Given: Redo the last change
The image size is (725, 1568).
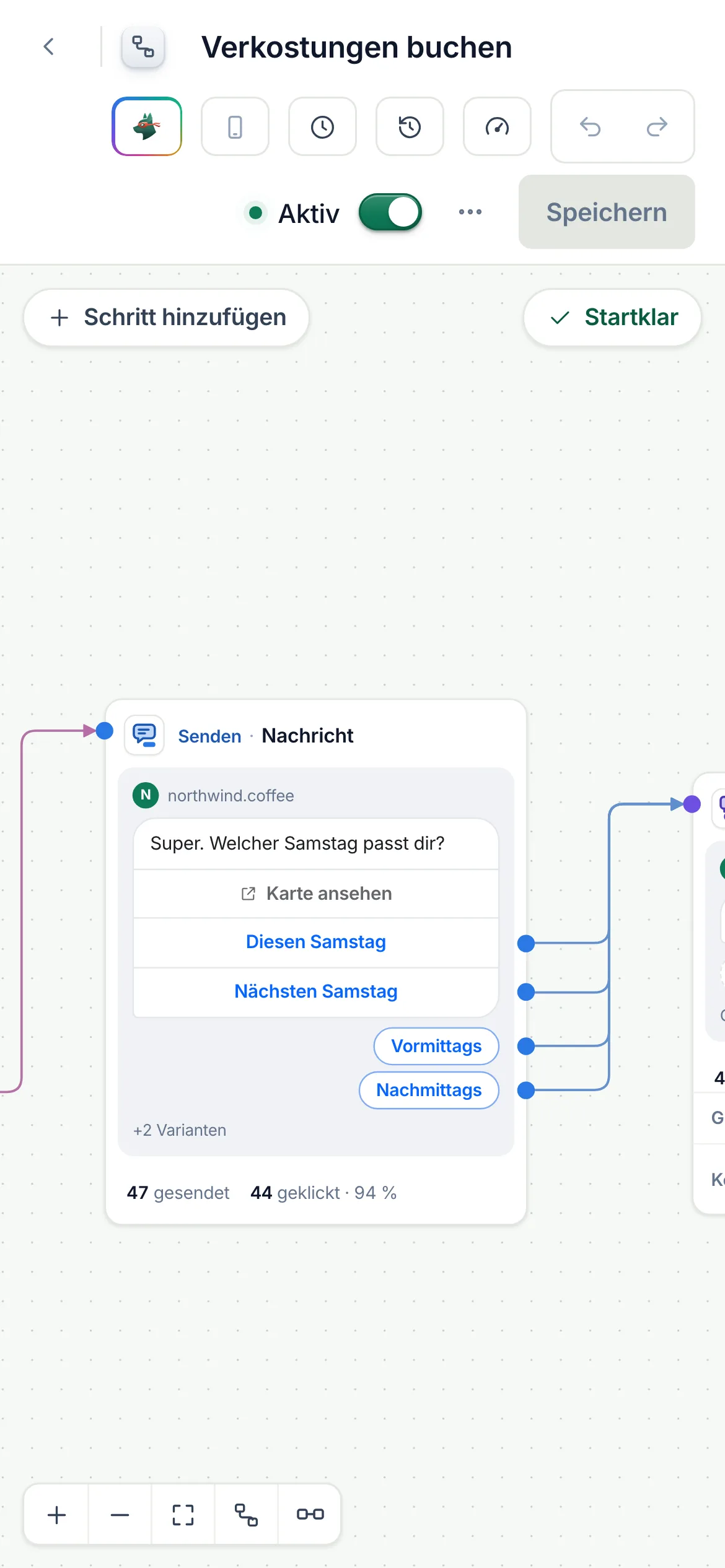Looking at the screenshot, I should point(657,126).
